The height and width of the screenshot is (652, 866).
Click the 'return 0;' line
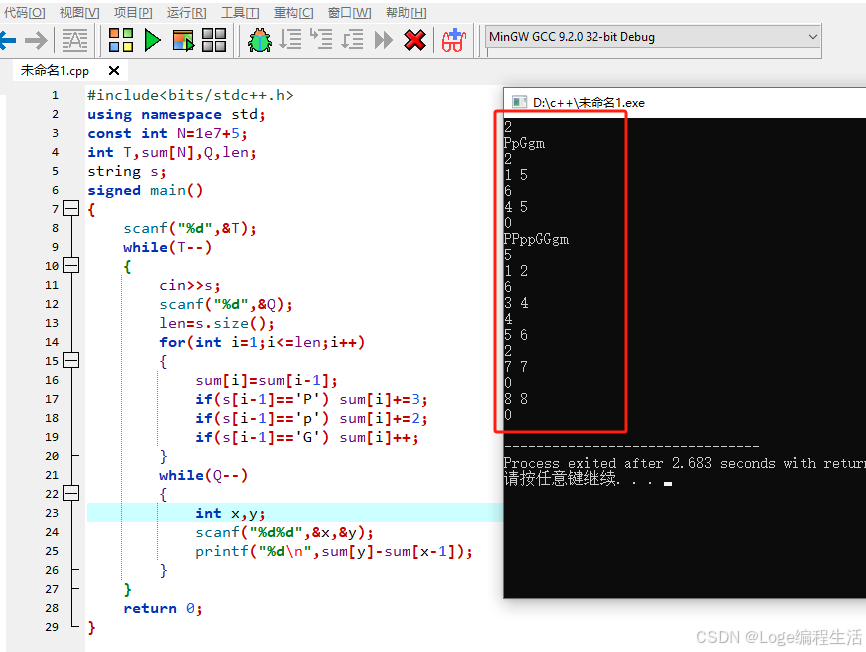(x=162, y=608)
